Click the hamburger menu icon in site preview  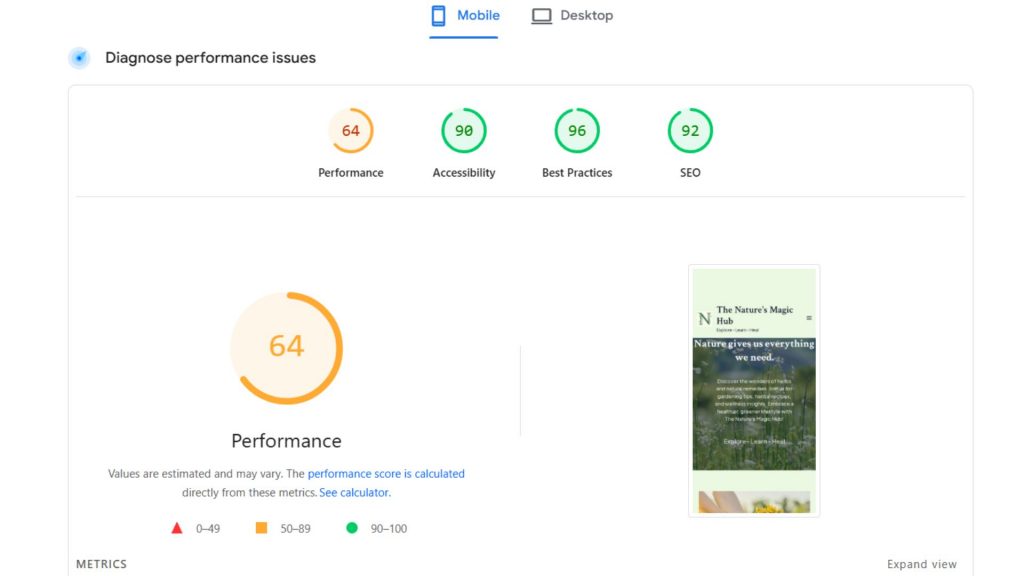tap(809, 318)
